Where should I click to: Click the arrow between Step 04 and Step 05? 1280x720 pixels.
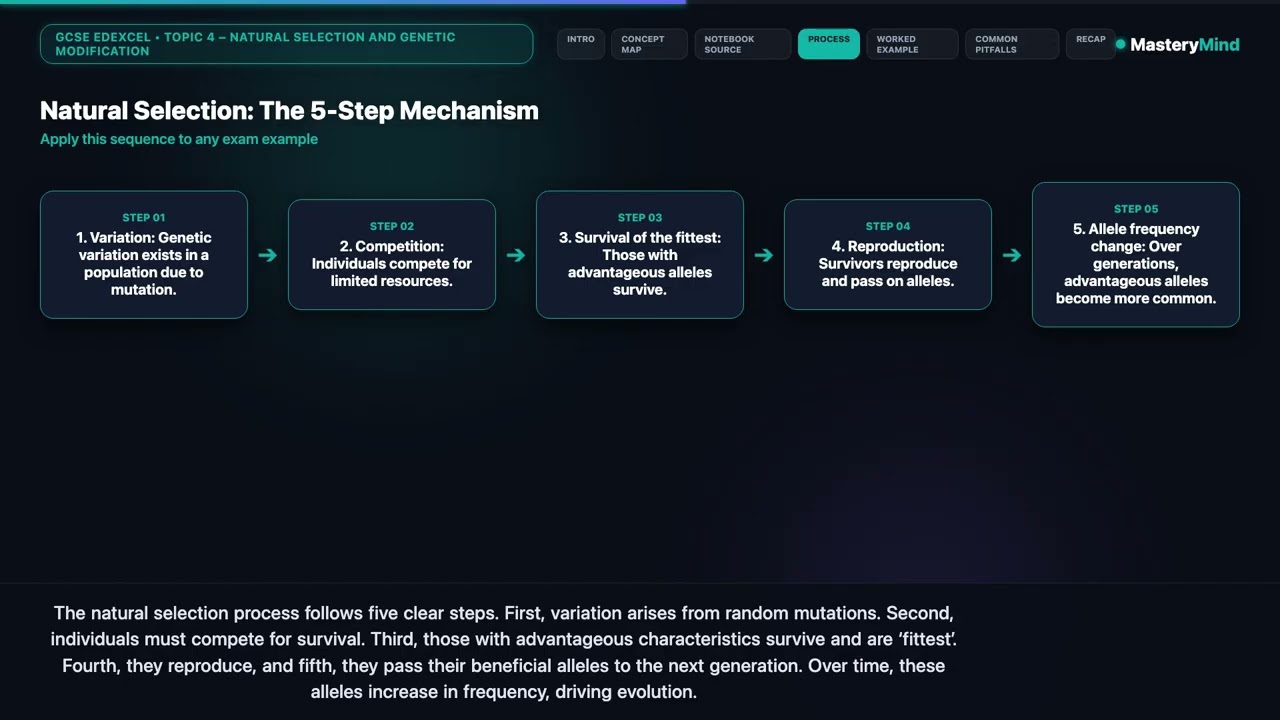(1011, 255)
